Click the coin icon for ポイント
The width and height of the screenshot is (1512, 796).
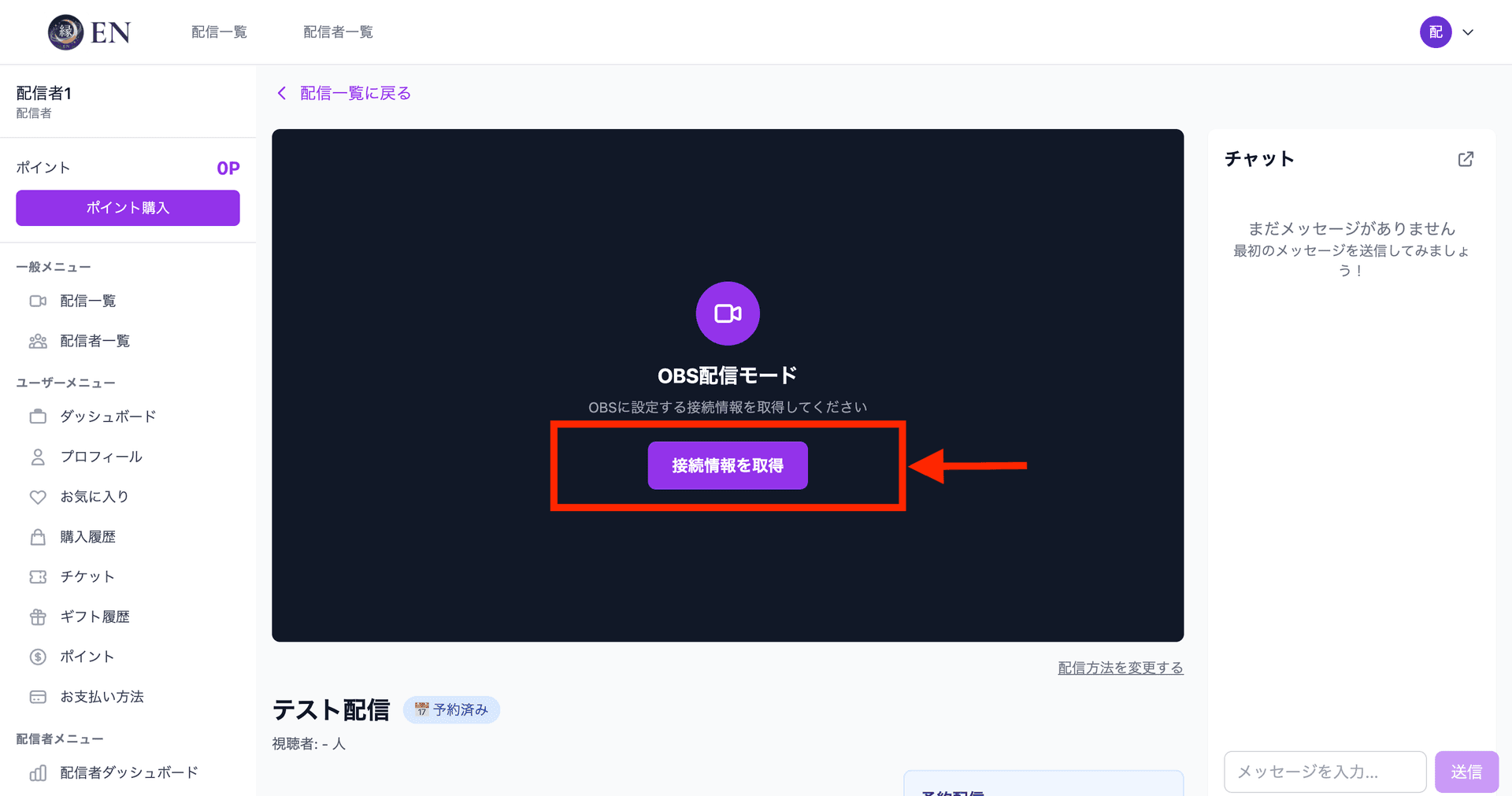click(x=38, y=657)
